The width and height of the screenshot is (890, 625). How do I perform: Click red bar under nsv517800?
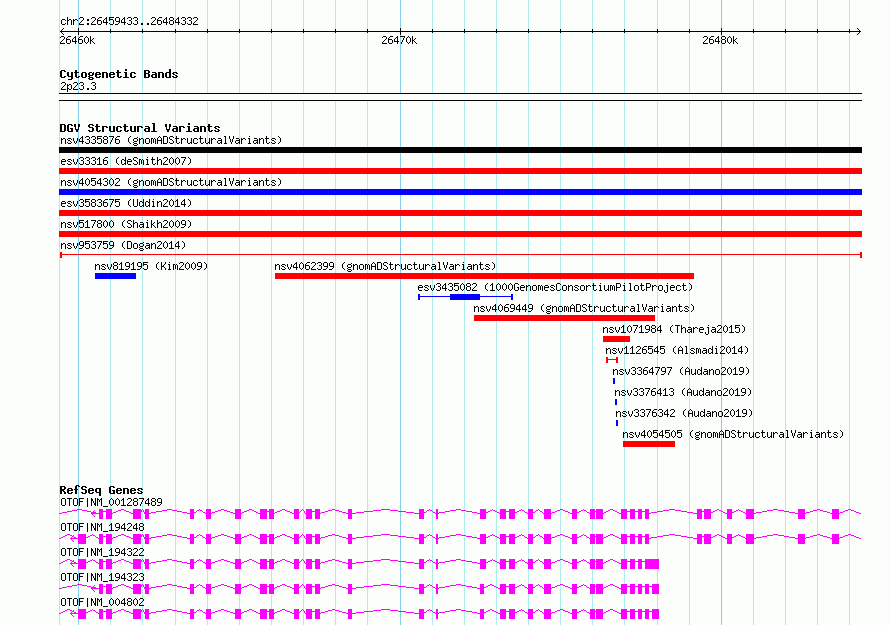click(x=460, y=234)
